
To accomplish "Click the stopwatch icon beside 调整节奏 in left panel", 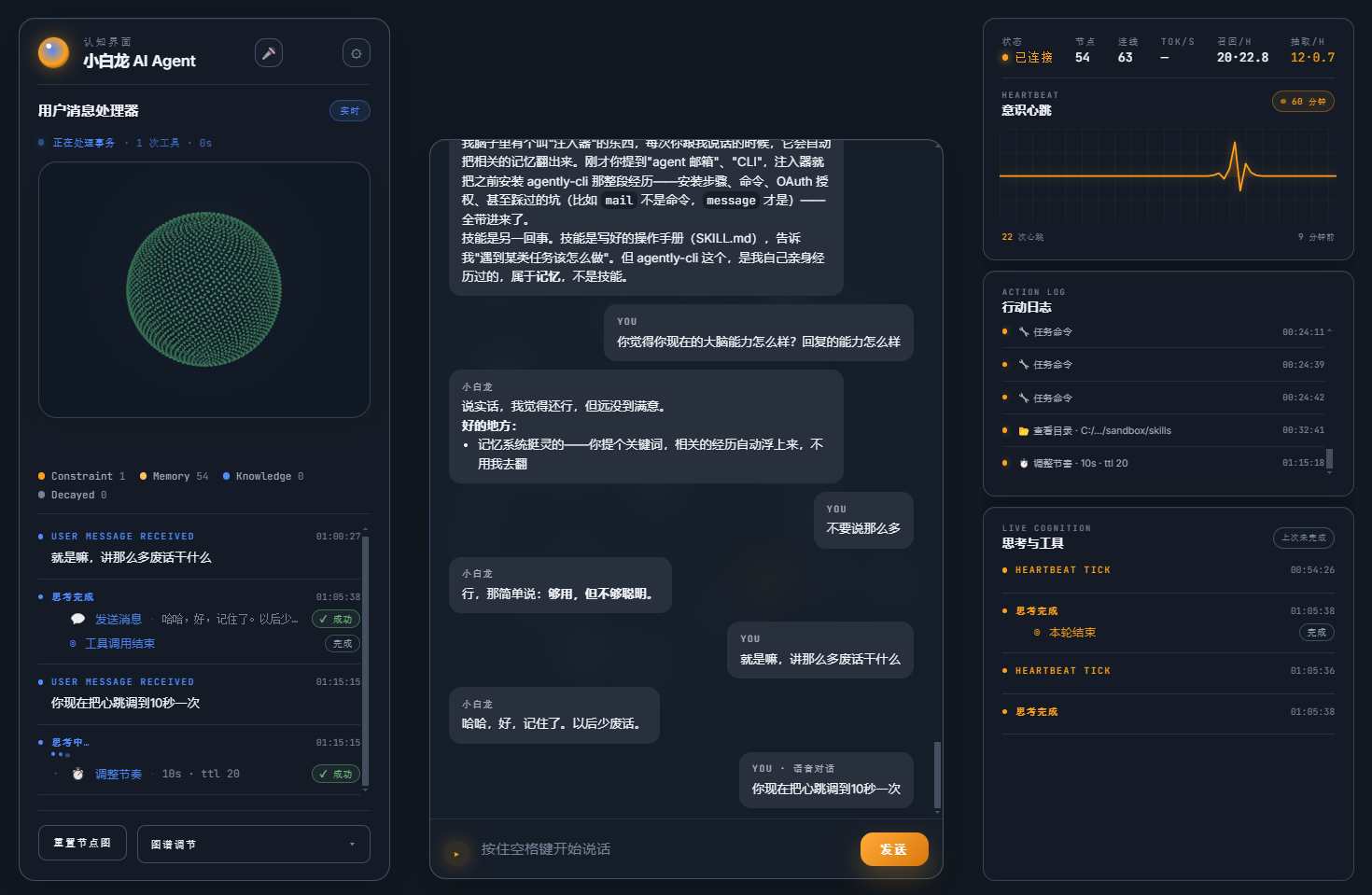I will click(78, 774).
